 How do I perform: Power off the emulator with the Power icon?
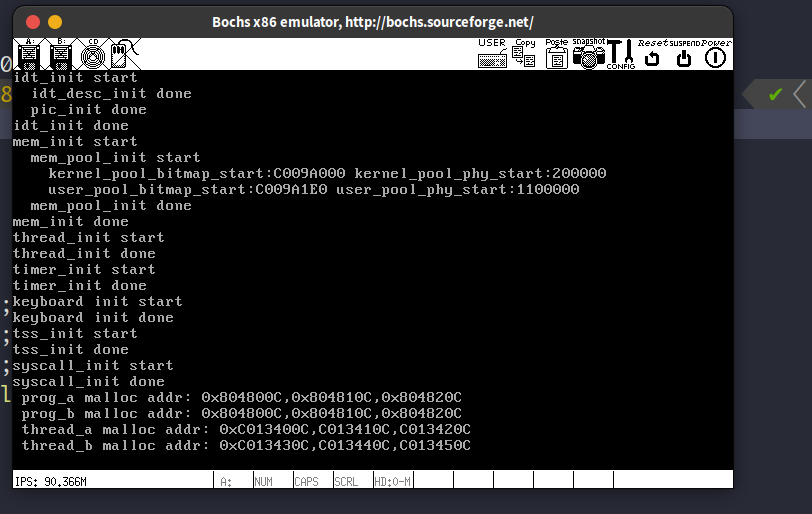point(716,53)
